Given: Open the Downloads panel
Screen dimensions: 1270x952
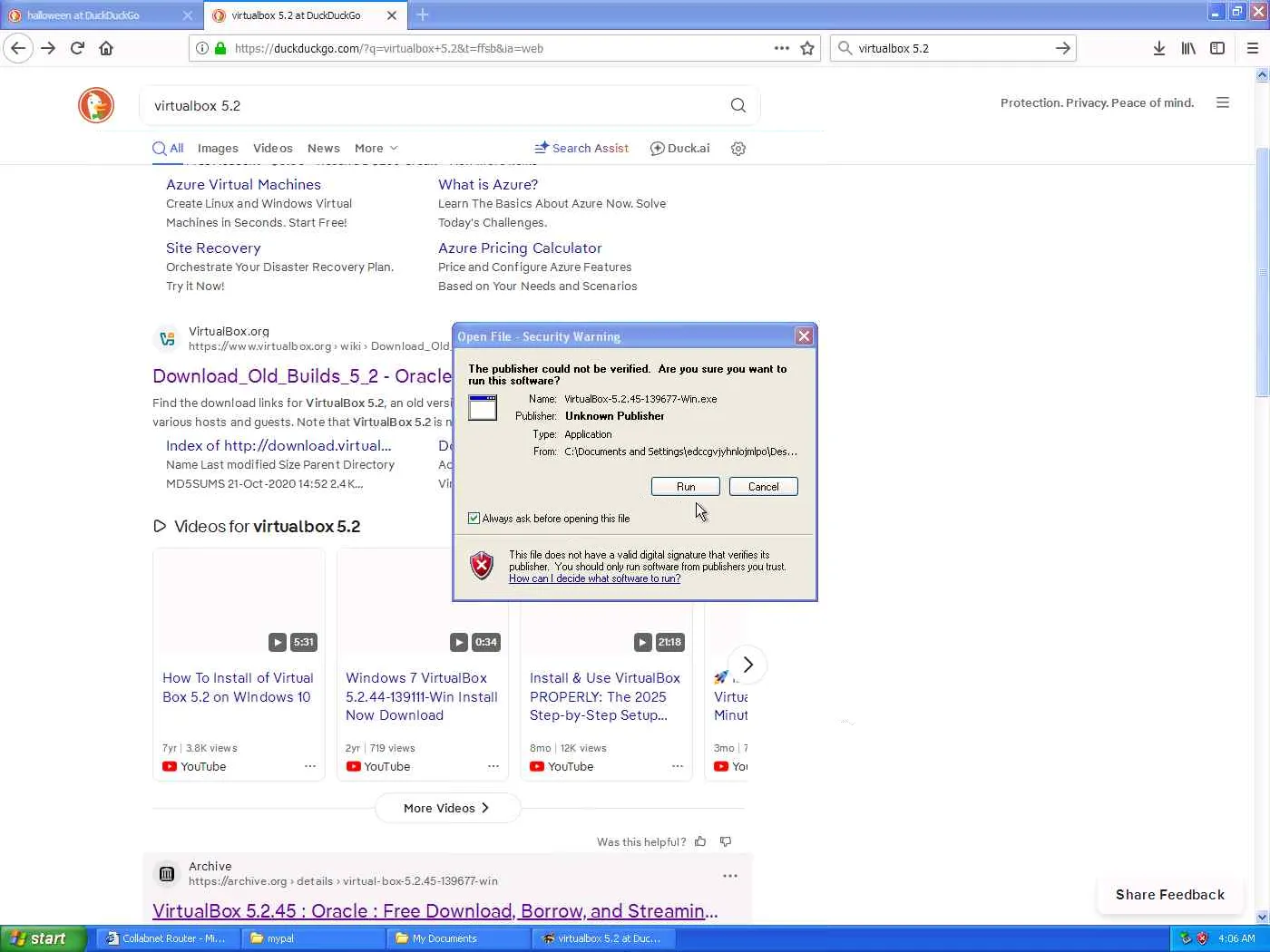Looking at the screenshot, I should [1159, 48].
